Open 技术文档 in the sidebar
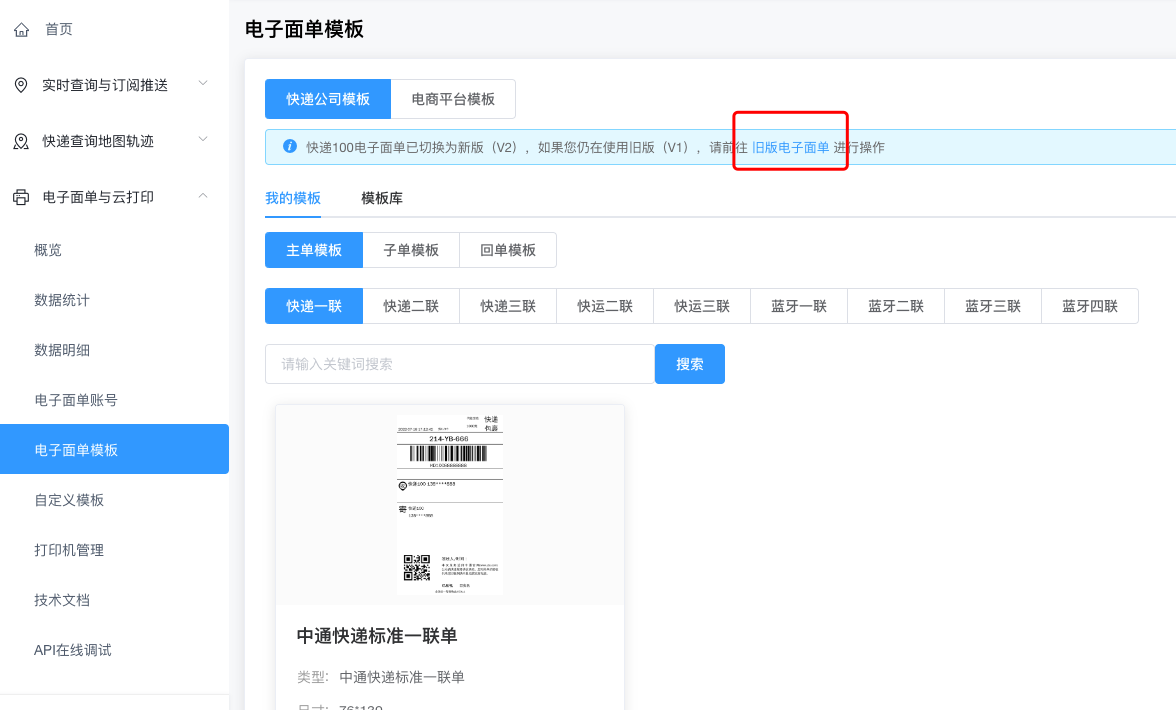 pyautogui.click(x=62, y=600)
